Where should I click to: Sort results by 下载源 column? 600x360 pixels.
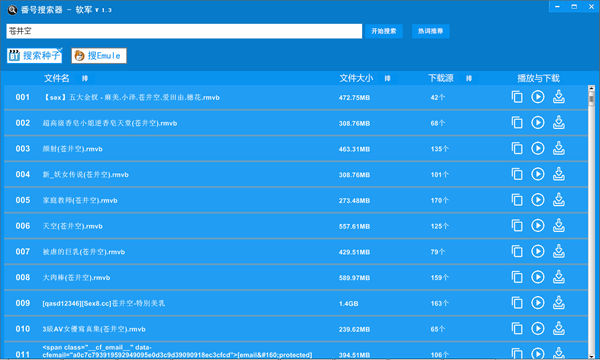point(469,78)
